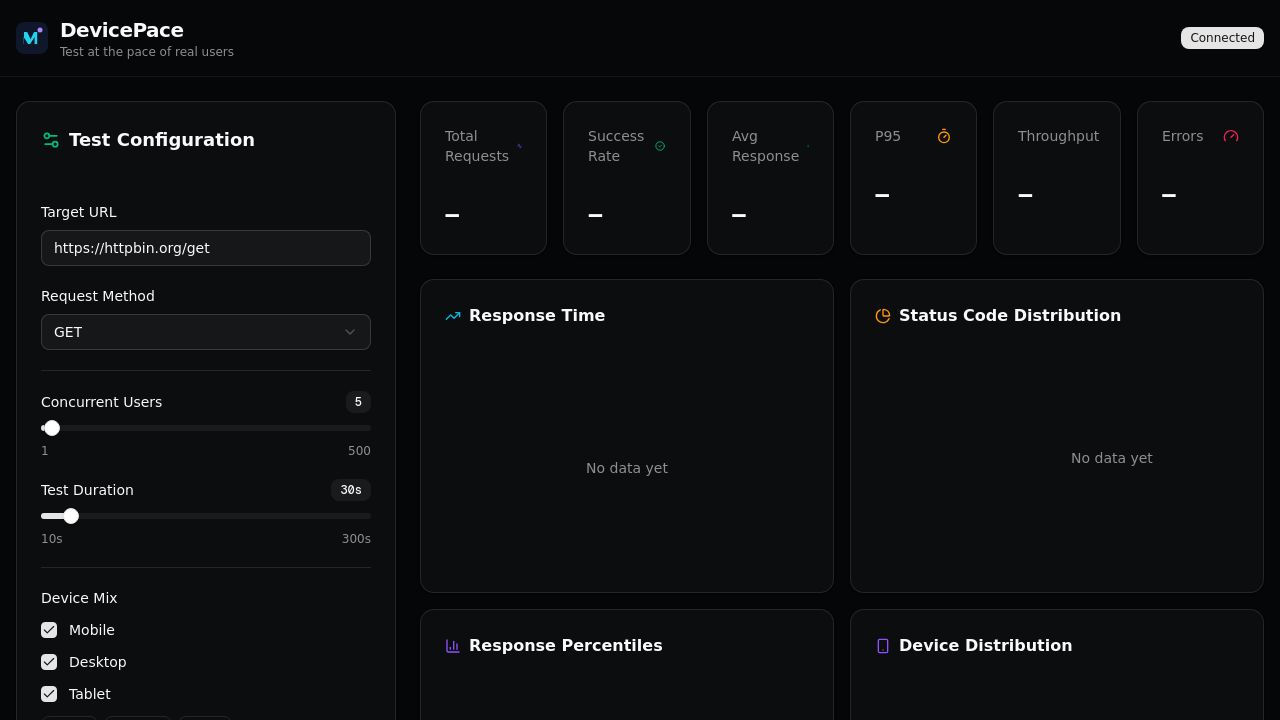Click the Response Percentiles bar chart icon
The height and width of the screenshot is (720, 1280).
(453, 646)
